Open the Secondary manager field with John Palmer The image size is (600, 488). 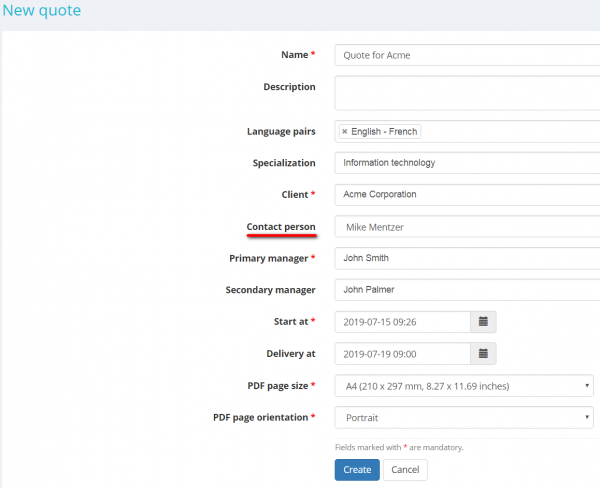465,290
